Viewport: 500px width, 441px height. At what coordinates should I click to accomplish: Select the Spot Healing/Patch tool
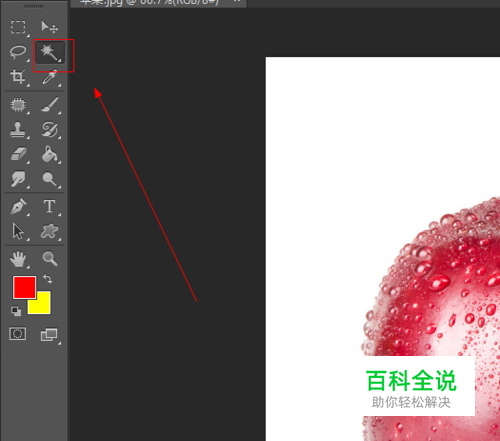click(18, 105)
